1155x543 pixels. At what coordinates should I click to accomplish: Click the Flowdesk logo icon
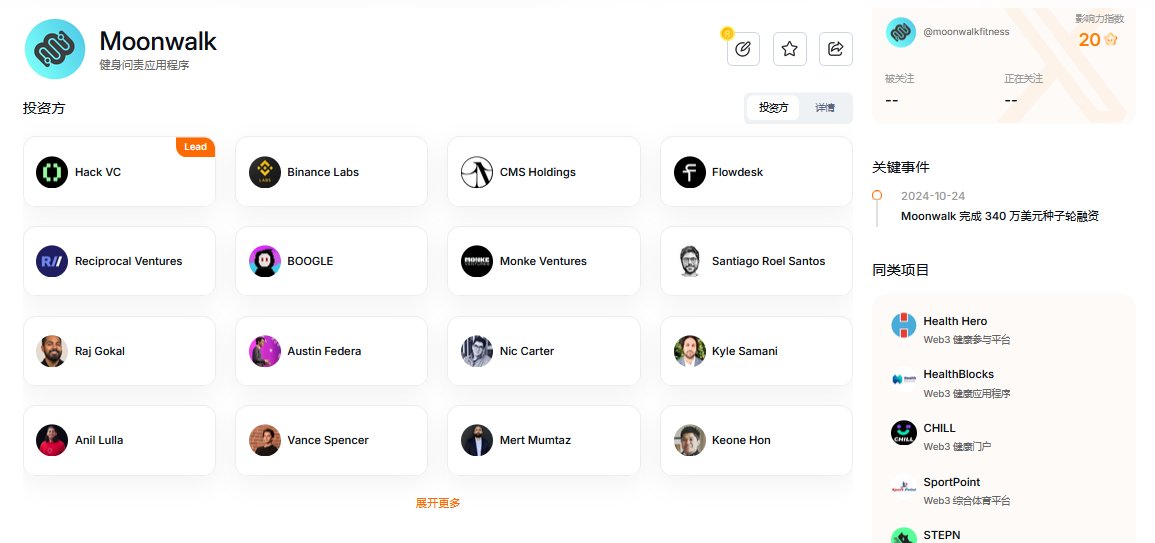(689, 172)
